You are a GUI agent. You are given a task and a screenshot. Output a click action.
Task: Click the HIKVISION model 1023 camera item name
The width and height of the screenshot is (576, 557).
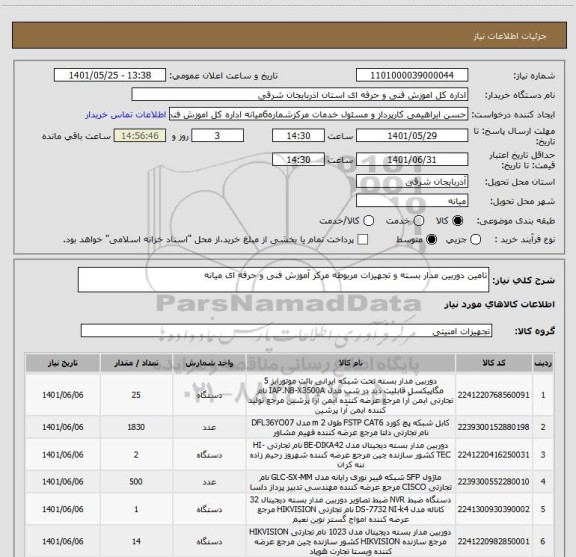(350, 542)
